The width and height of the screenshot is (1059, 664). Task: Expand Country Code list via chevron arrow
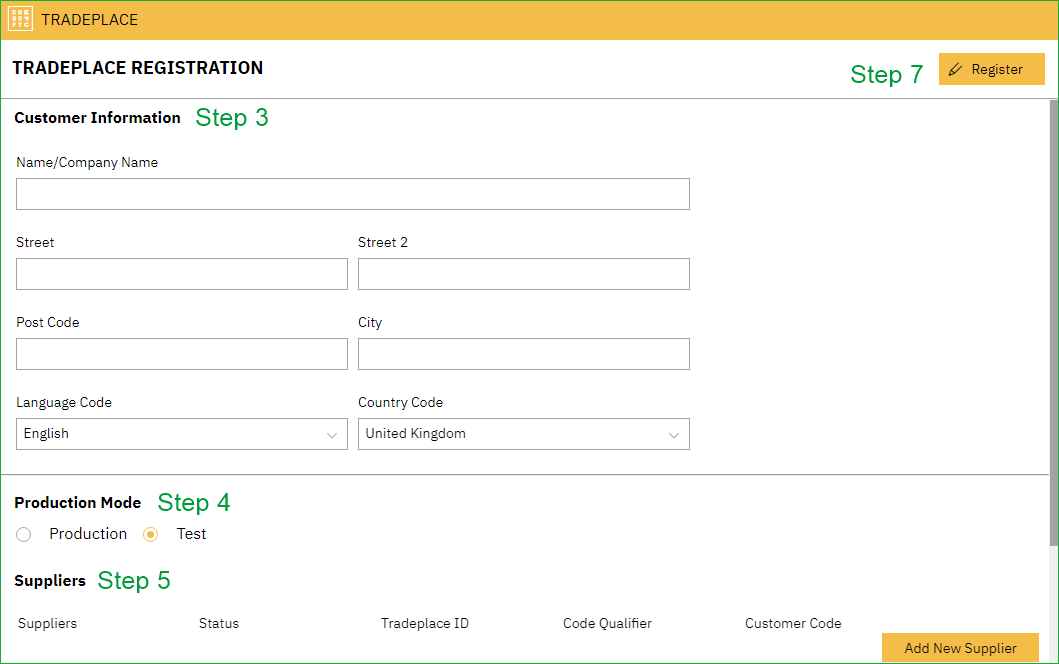tap(674, 435)
